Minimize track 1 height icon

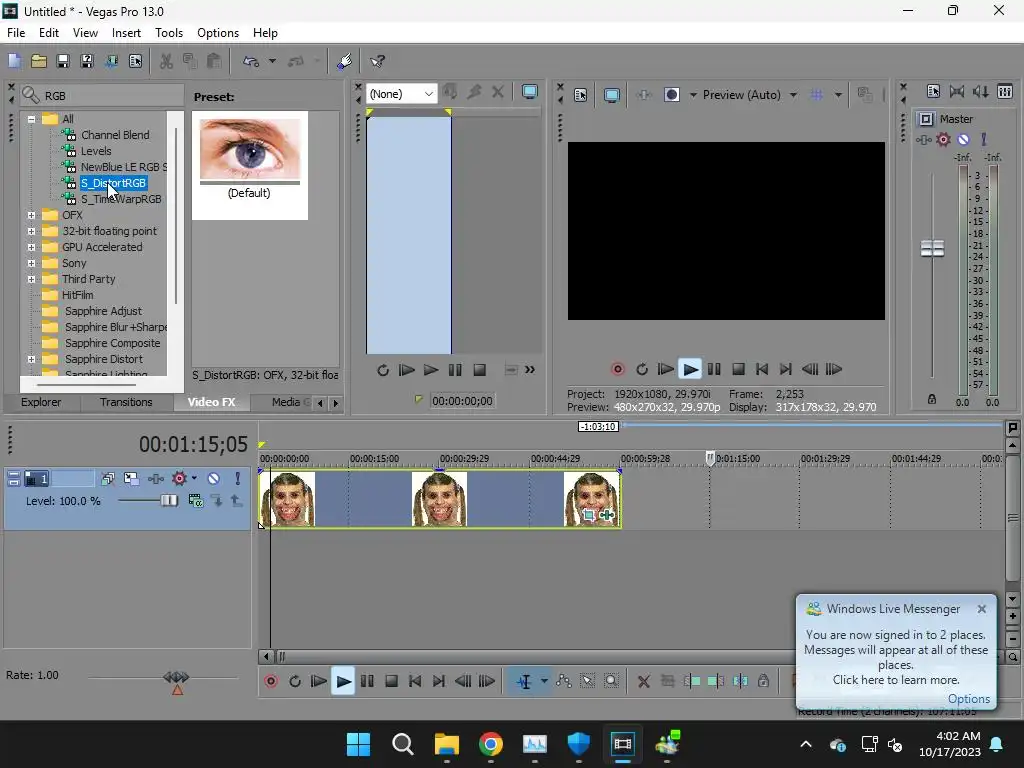pos(13,479)
